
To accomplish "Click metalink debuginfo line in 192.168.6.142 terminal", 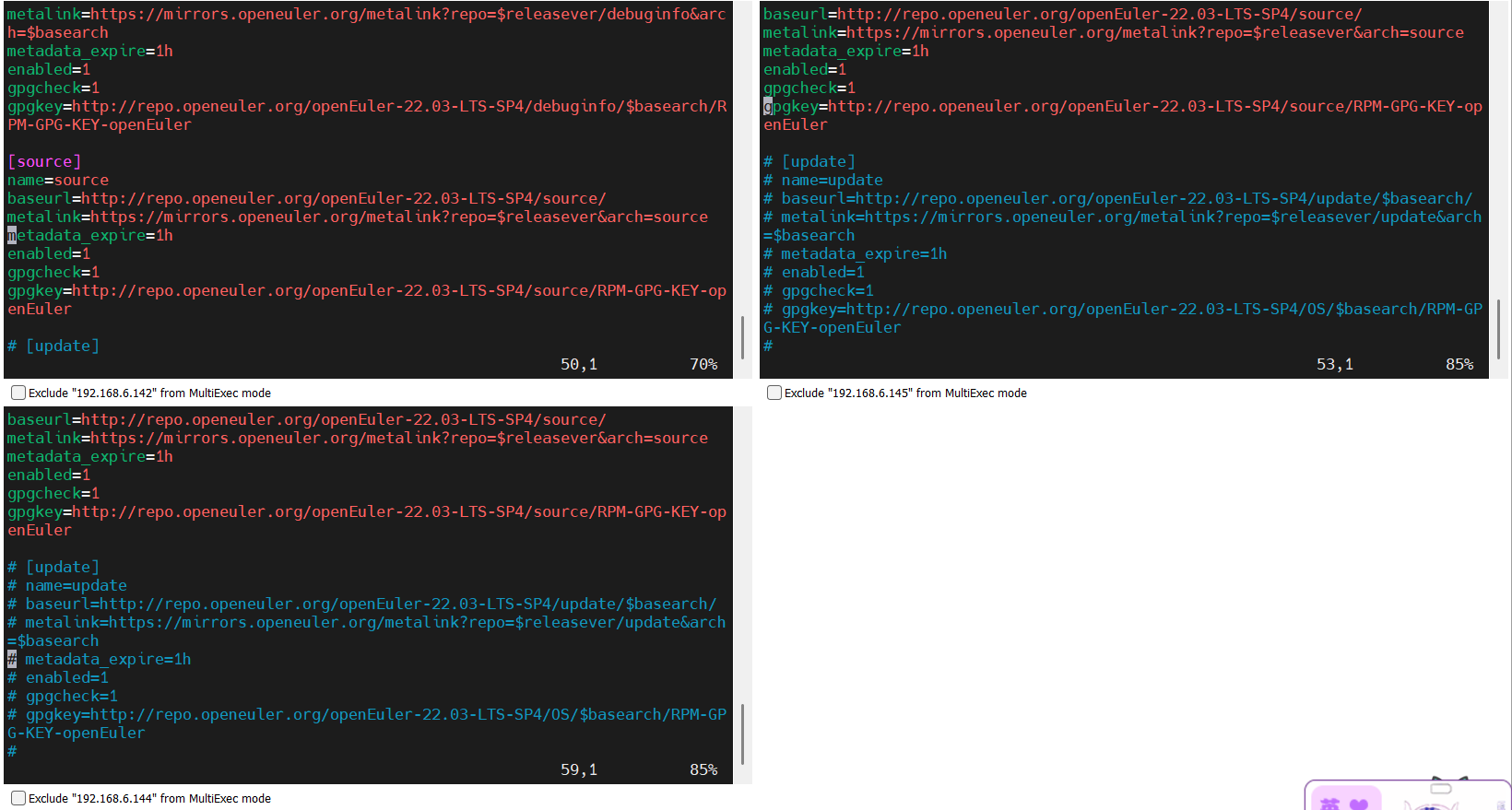I will [x=367, y=24].
